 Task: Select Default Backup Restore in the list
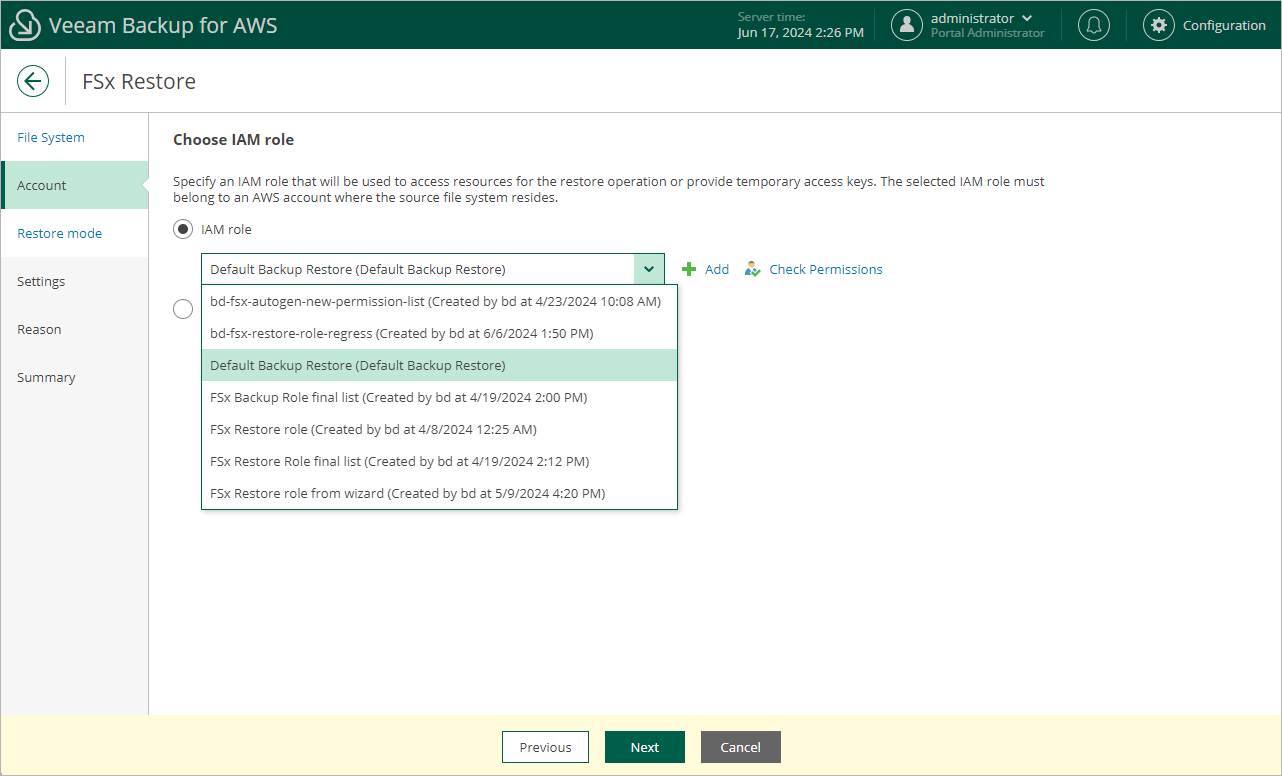coord(439,365)
